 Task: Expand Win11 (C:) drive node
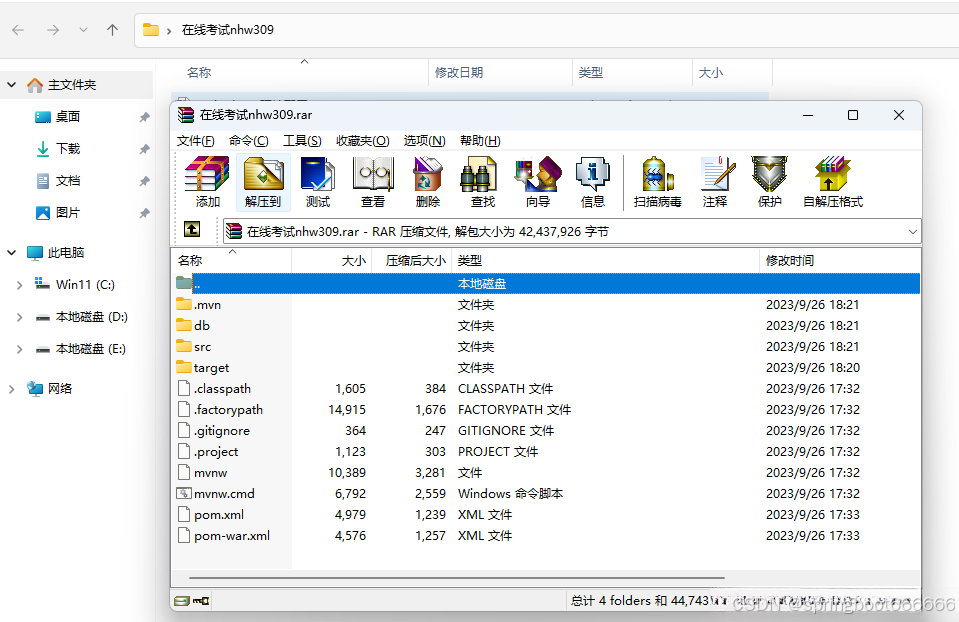[20, 285]
